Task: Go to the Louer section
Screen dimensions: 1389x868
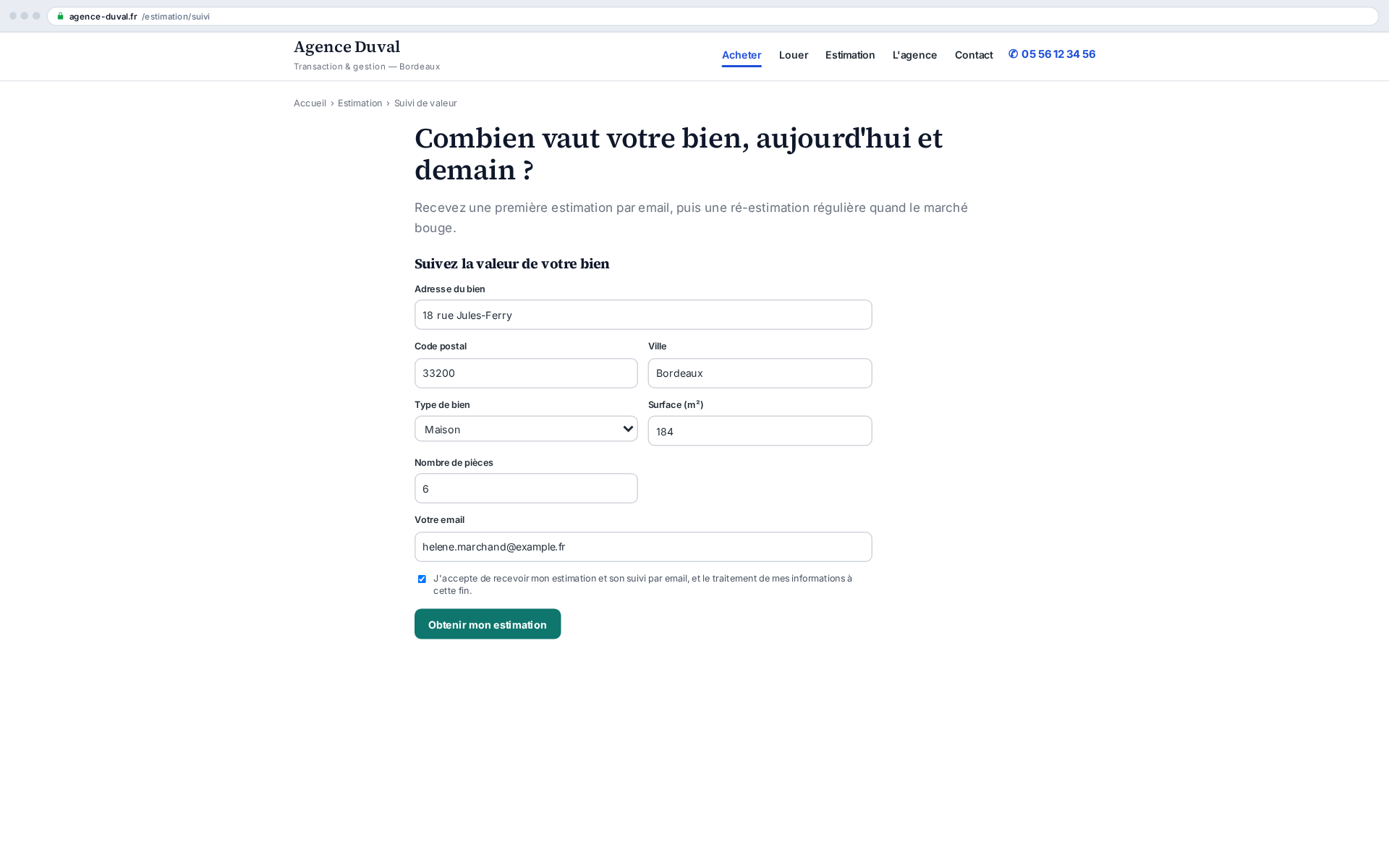Action: (x=794, y=55)
